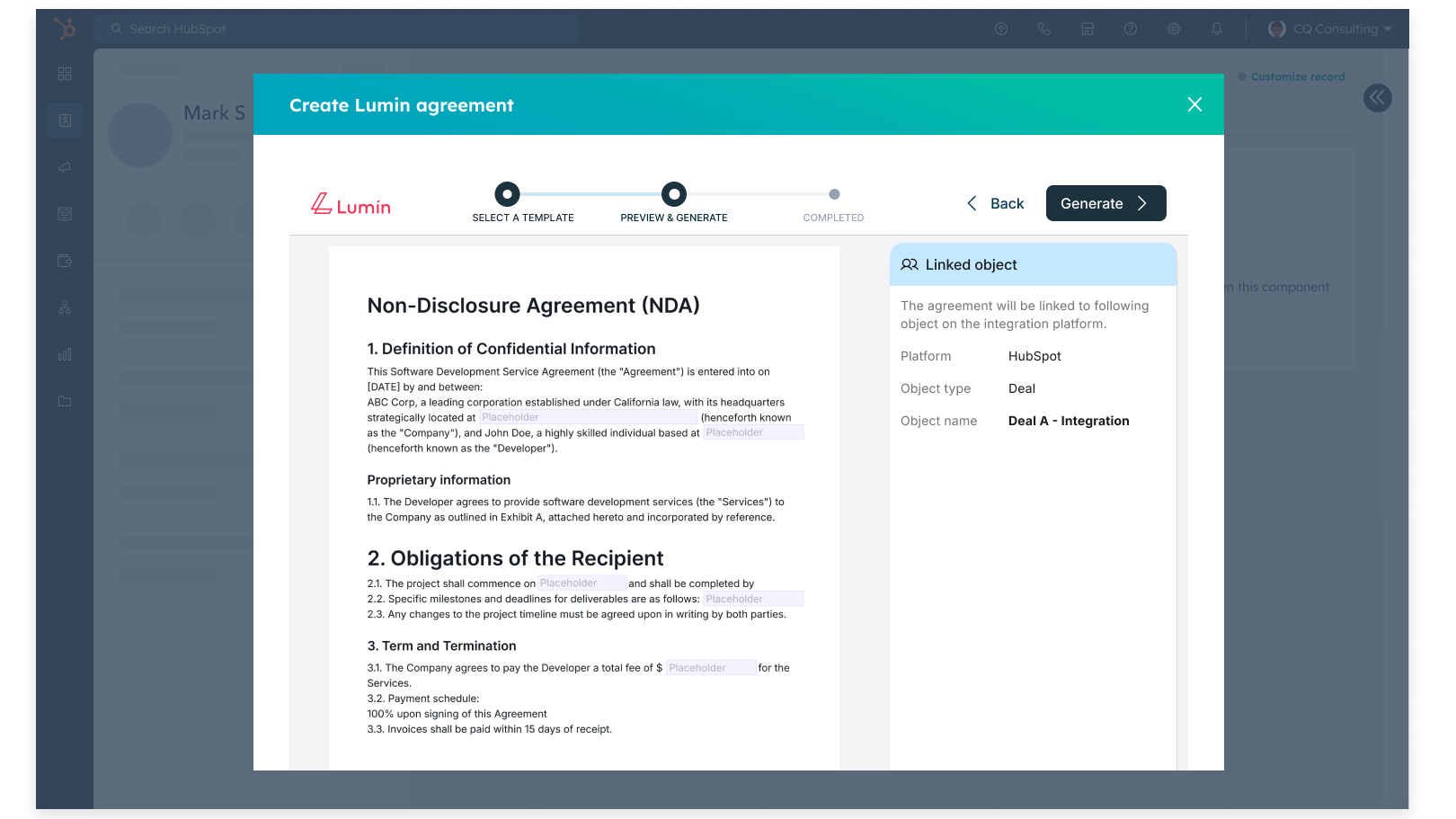Click the 'Deal' object type value
The height and width of the screenshot is (819, 1456).
pos(1022,388)
